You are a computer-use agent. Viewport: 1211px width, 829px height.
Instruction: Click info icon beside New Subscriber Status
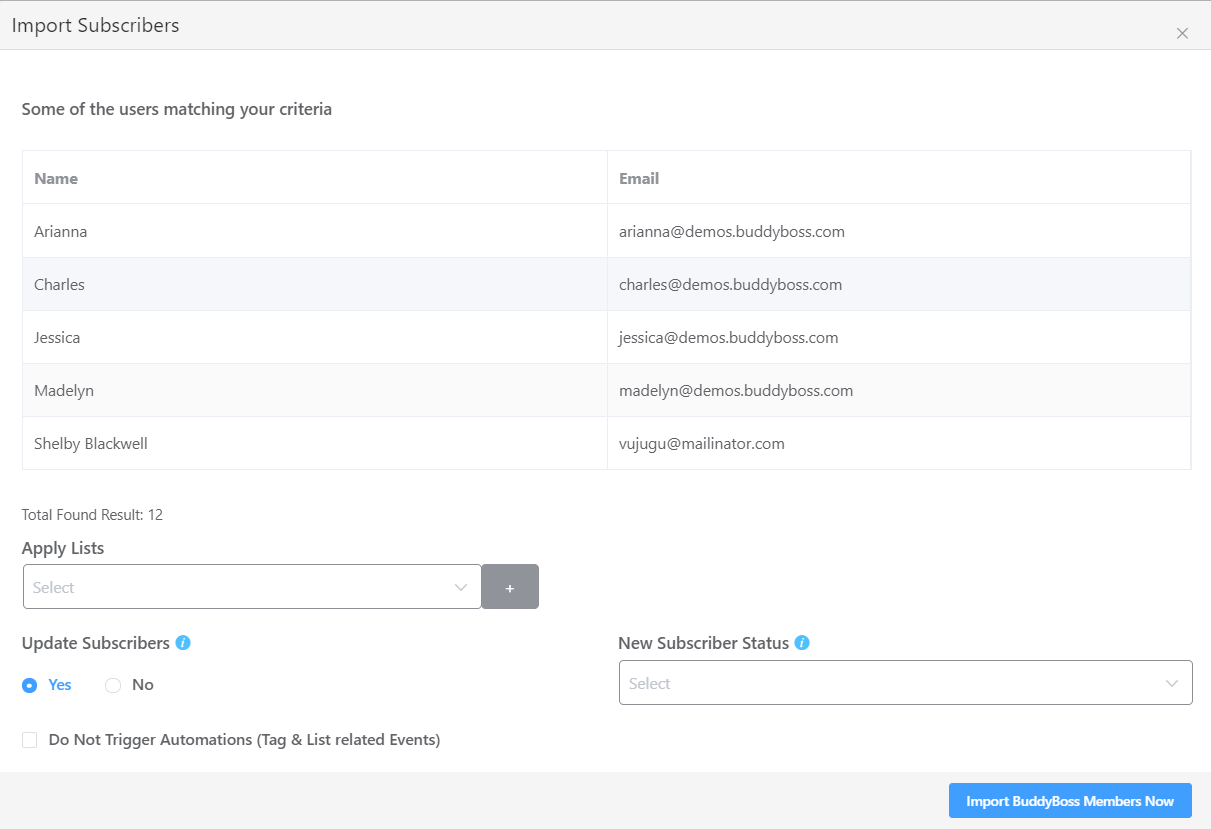pyautogui.click(x=802, y=643)
